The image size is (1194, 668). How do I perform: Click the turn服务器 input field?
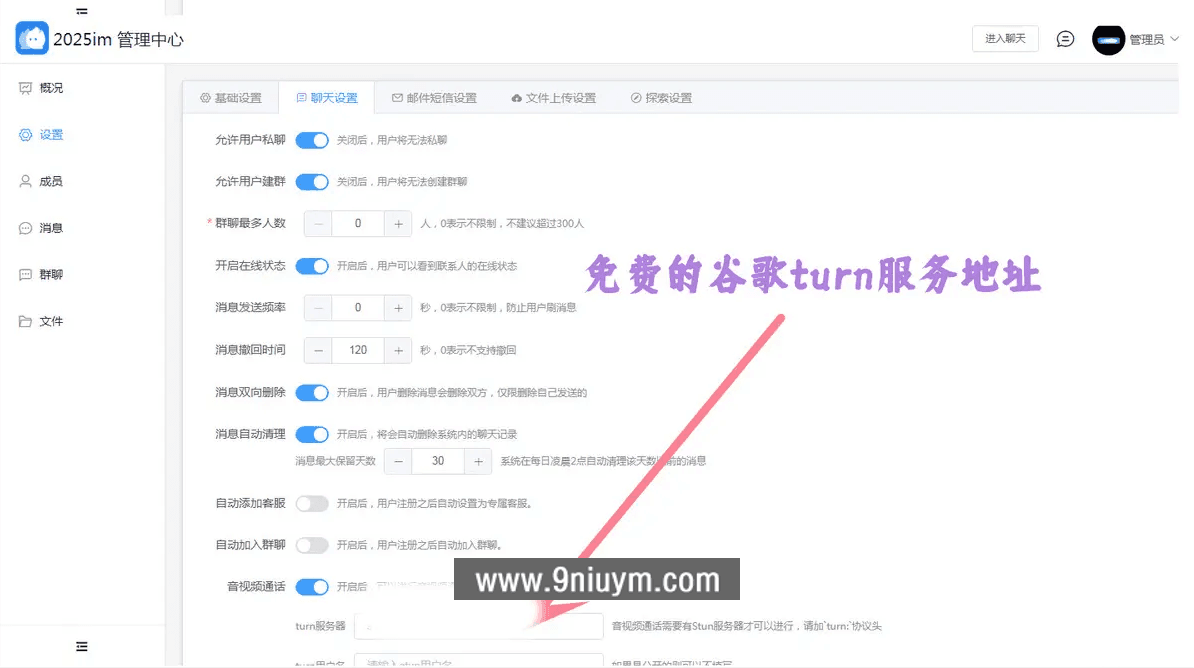(x=478, y=626)
